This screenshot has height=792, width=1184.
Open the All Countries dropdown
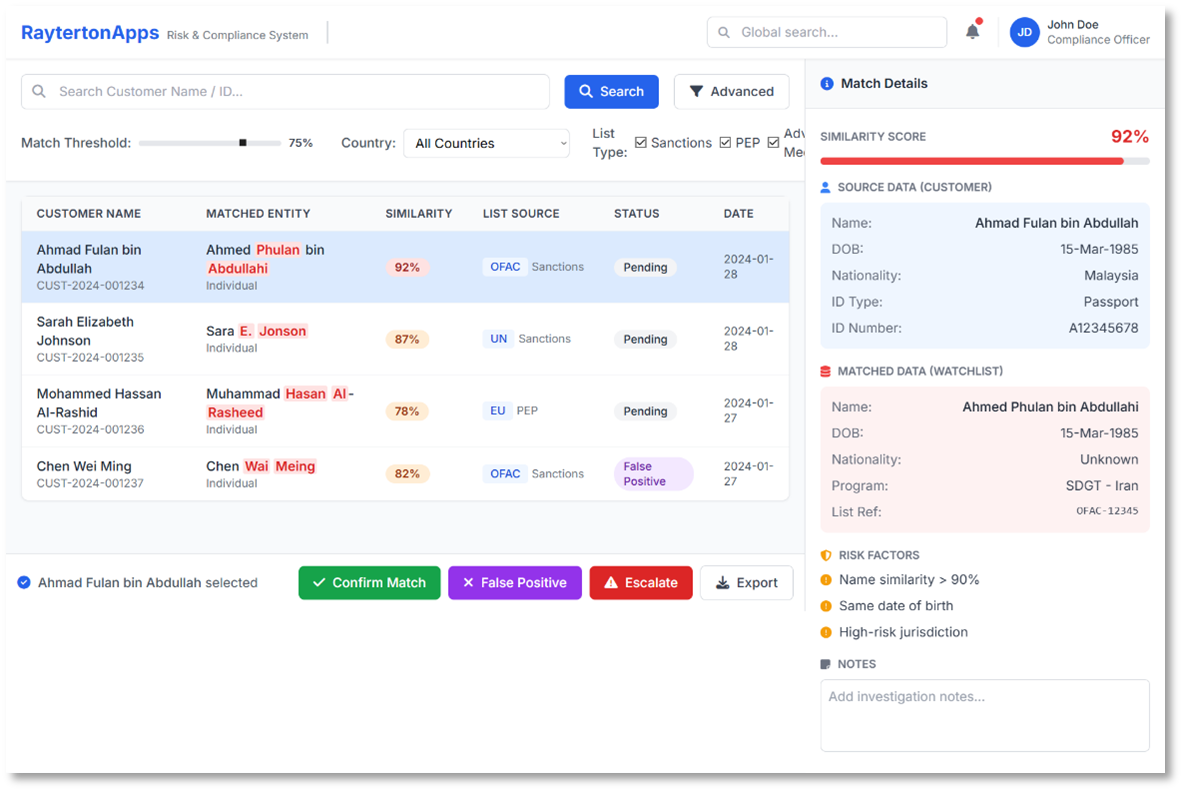pyautogui.click(x=486, y=143)
